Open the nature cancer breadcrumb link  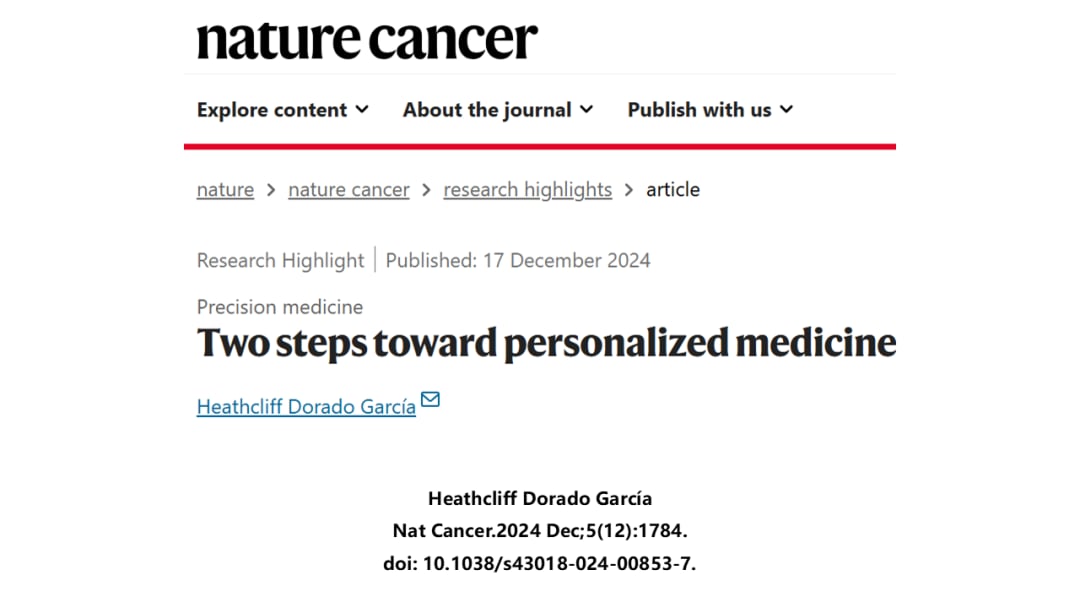tap(349, 190)
